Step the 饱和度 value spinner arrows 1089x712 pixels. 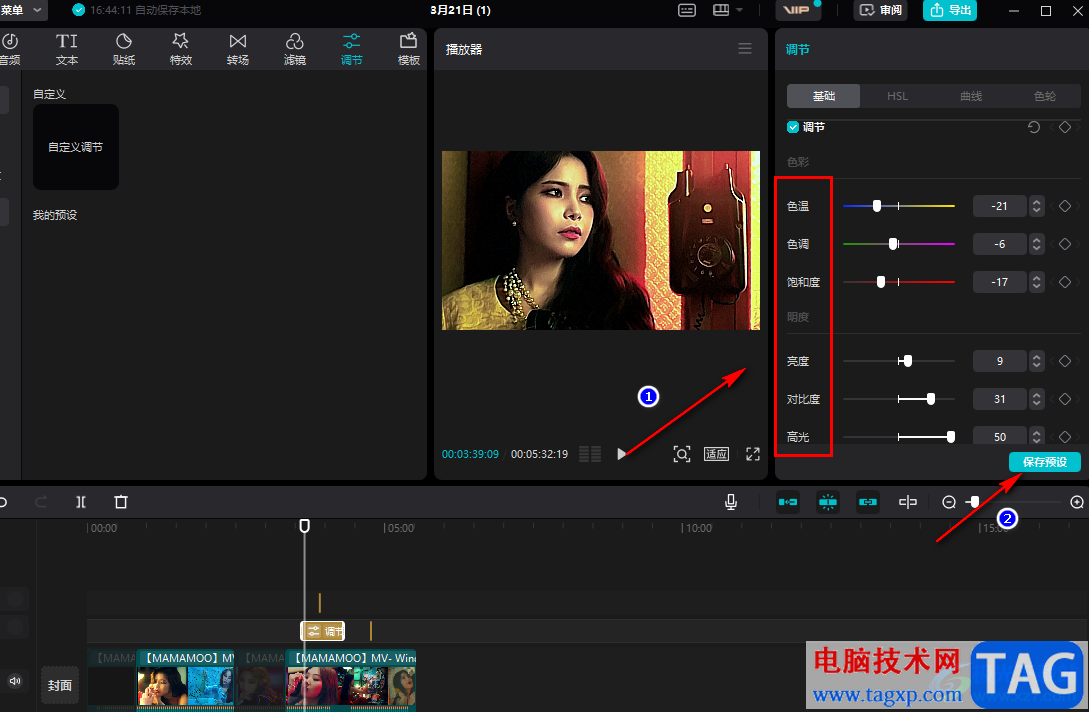coord(1036,282)
